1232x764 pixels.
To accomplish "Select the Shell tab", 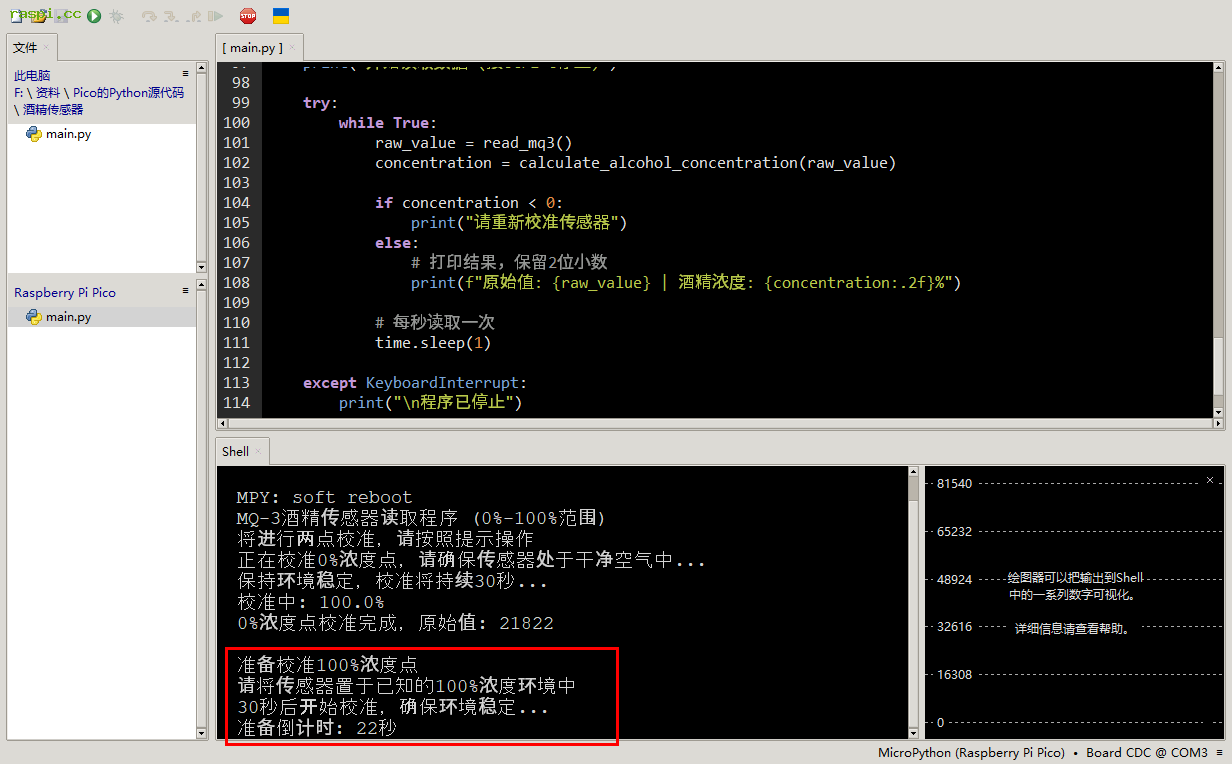I will click(236, 452).
